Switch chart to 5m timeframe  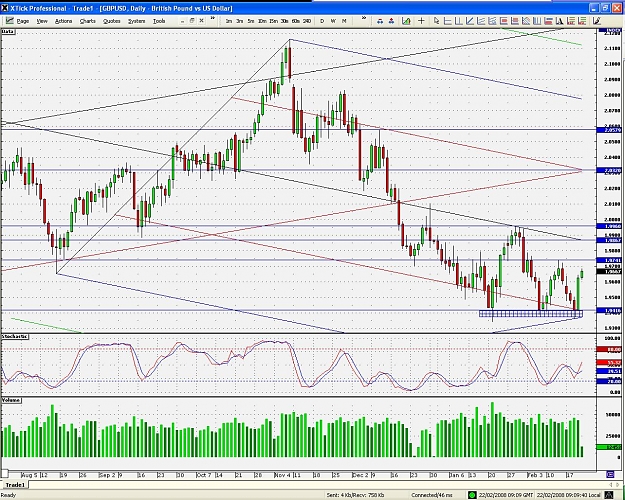click(251, 21)
